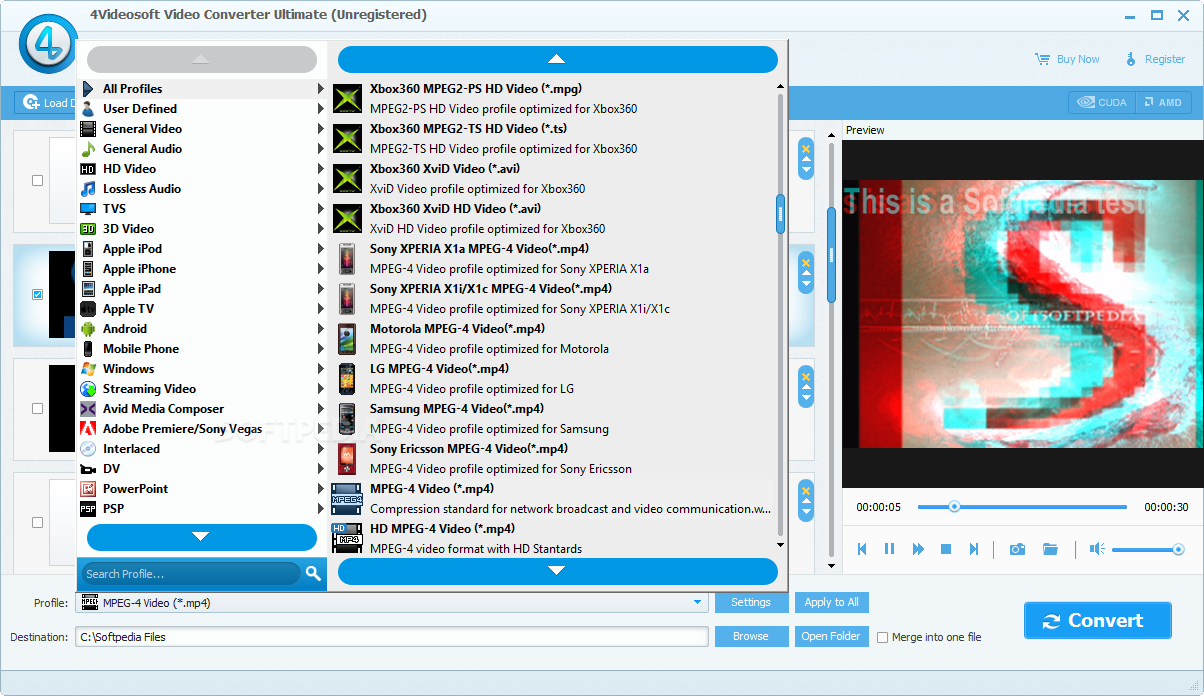Viewport: 1204px width, 696px height.
Task: Click the Convert button
Action: (1097, 620)
